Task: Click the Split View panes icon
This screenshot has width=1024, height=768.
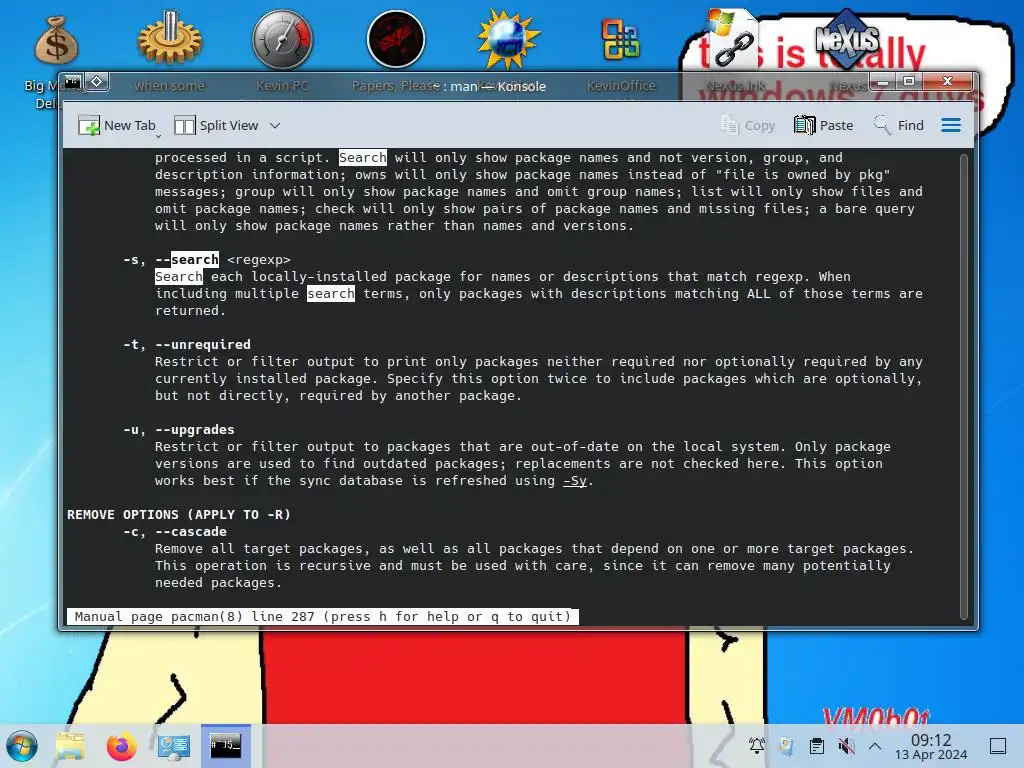Action: tap(184, 125)
